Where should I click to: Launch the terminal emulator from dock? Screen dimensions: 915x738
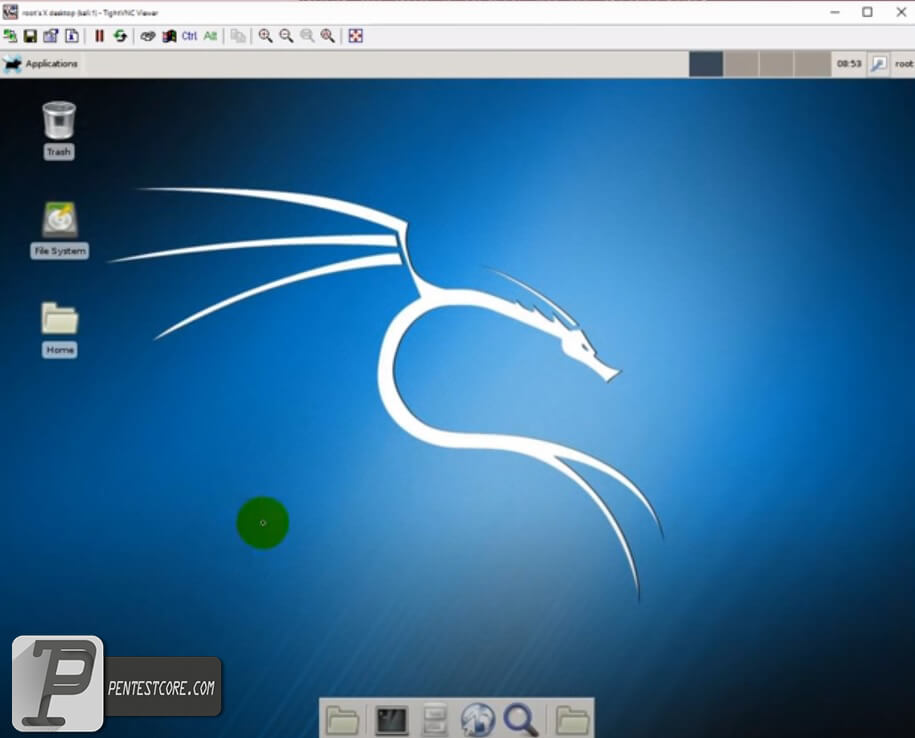(391, 720)
